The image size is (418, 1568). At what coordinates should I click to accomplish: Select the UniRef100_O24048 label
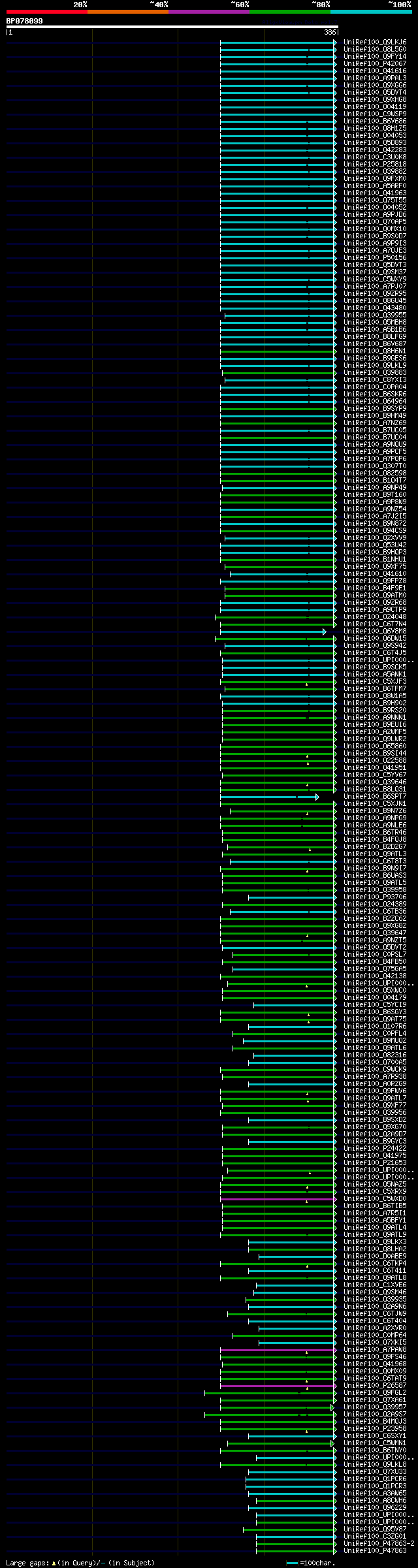point(375,616)
